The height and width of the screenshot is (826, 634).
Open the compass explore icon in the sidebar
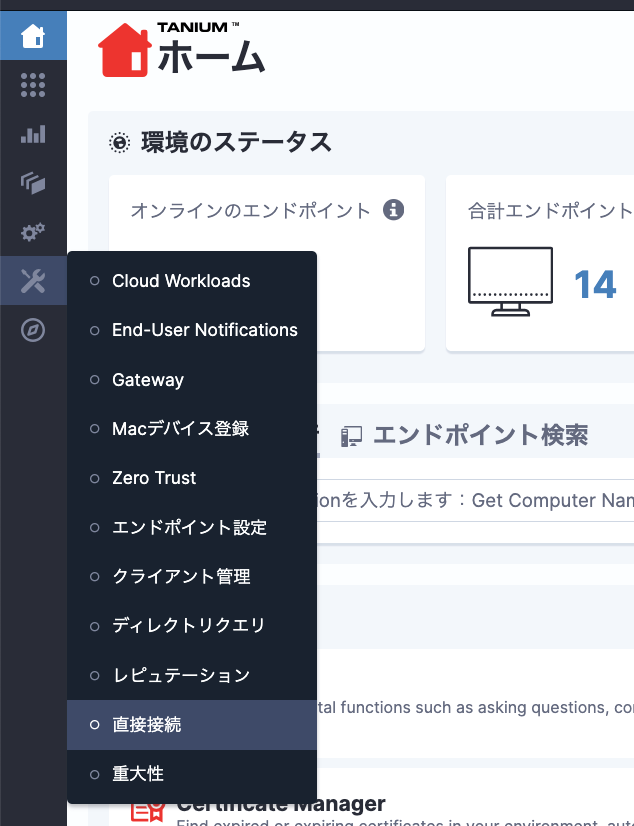pyautogui.click(x=33, y=330)
